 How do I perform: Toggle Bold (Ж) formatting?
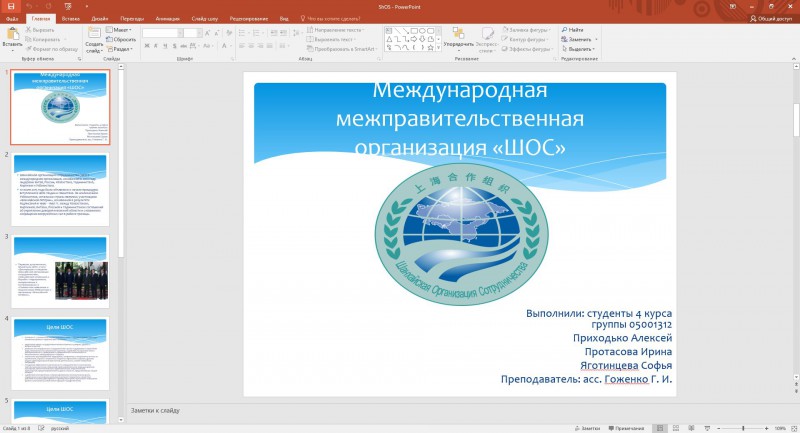[x=147, y=46]
